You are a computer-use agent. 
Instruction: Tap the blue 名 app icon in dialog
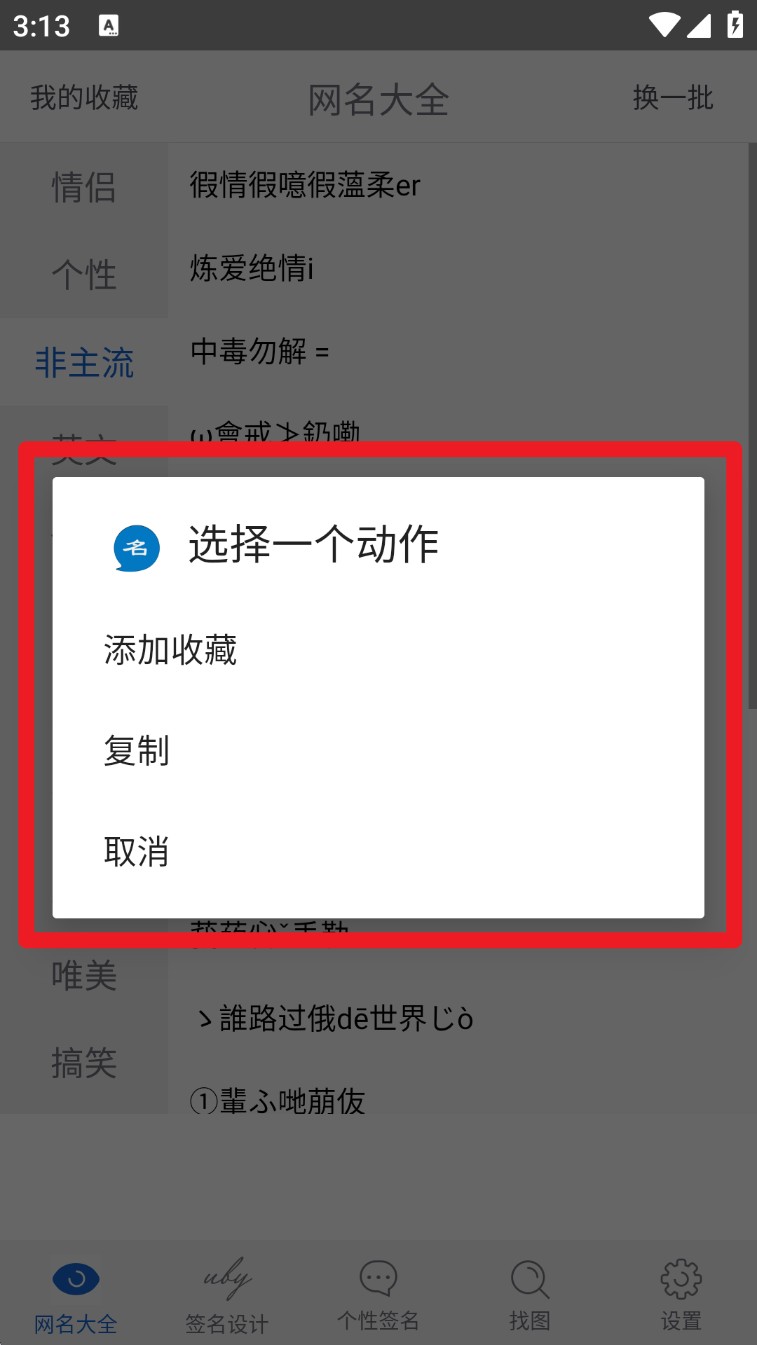[136, 547]
